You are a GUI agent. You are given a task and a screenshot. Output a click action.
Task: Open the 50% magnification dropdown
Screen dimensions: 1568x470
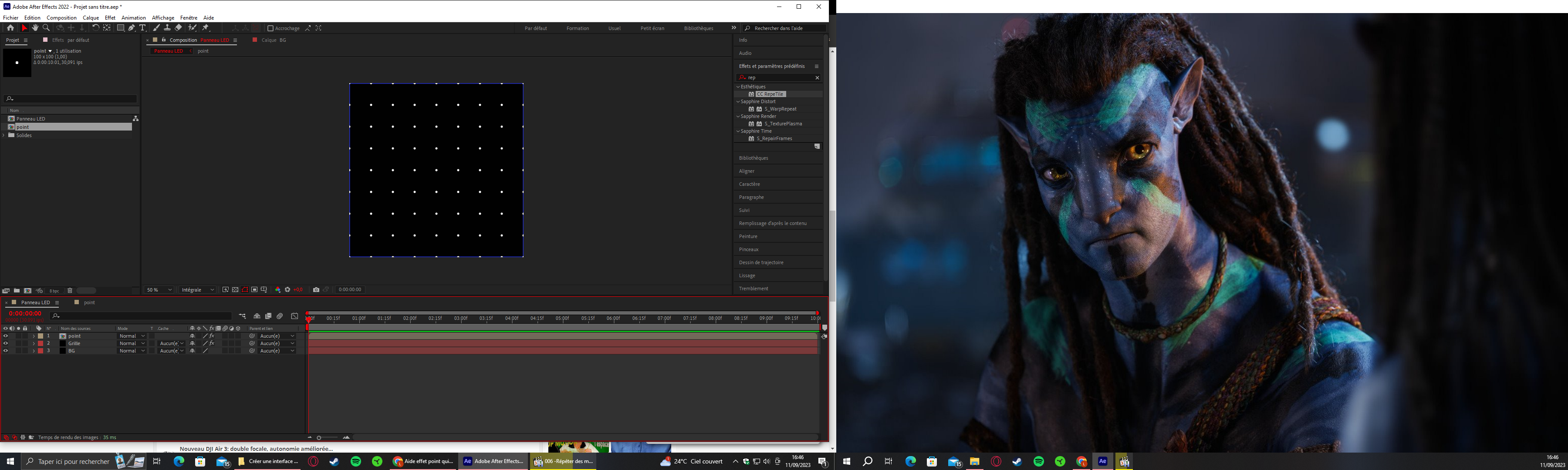coord(159,290)
